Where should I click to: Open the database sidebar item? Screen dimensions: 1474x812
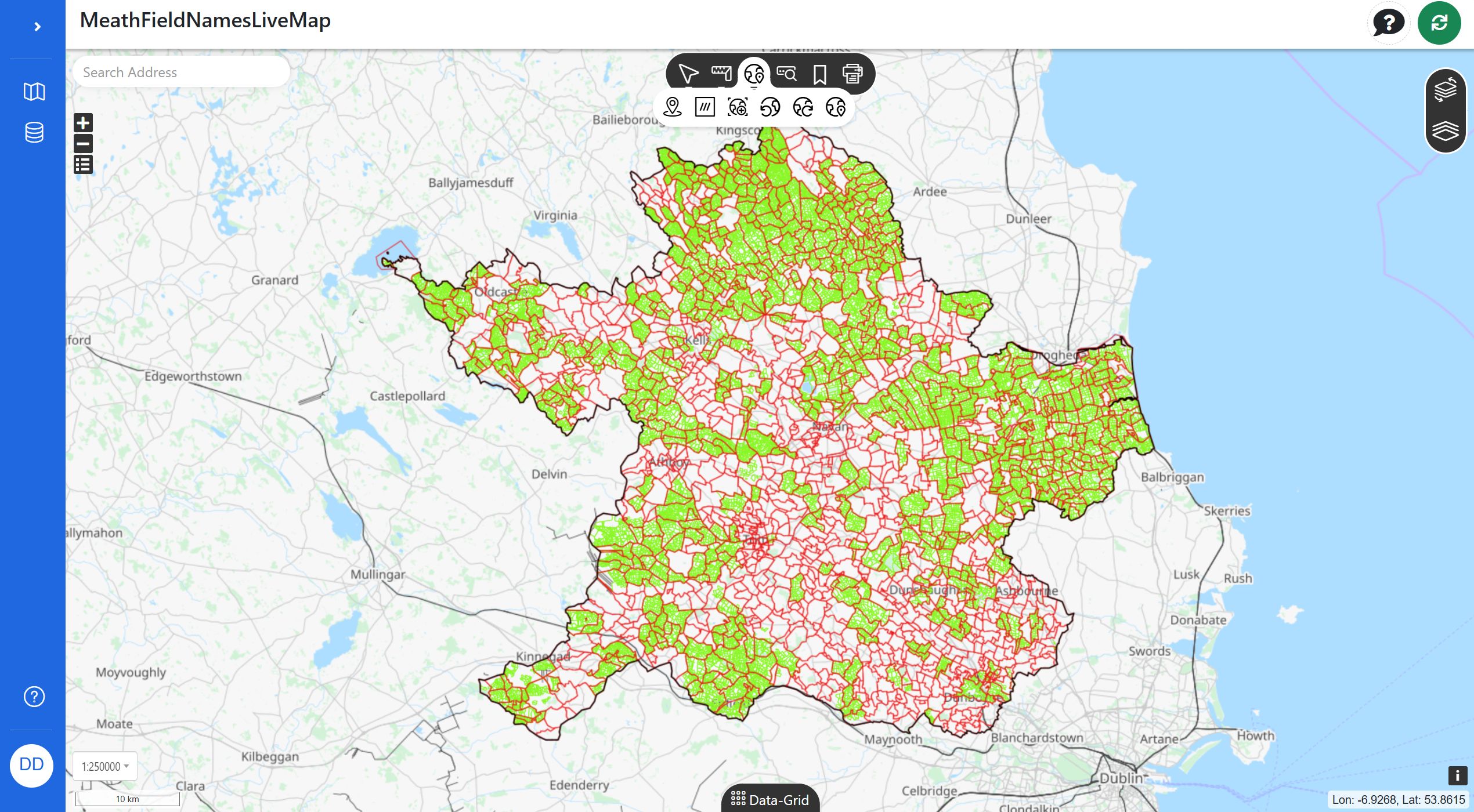tap(34, 132)
